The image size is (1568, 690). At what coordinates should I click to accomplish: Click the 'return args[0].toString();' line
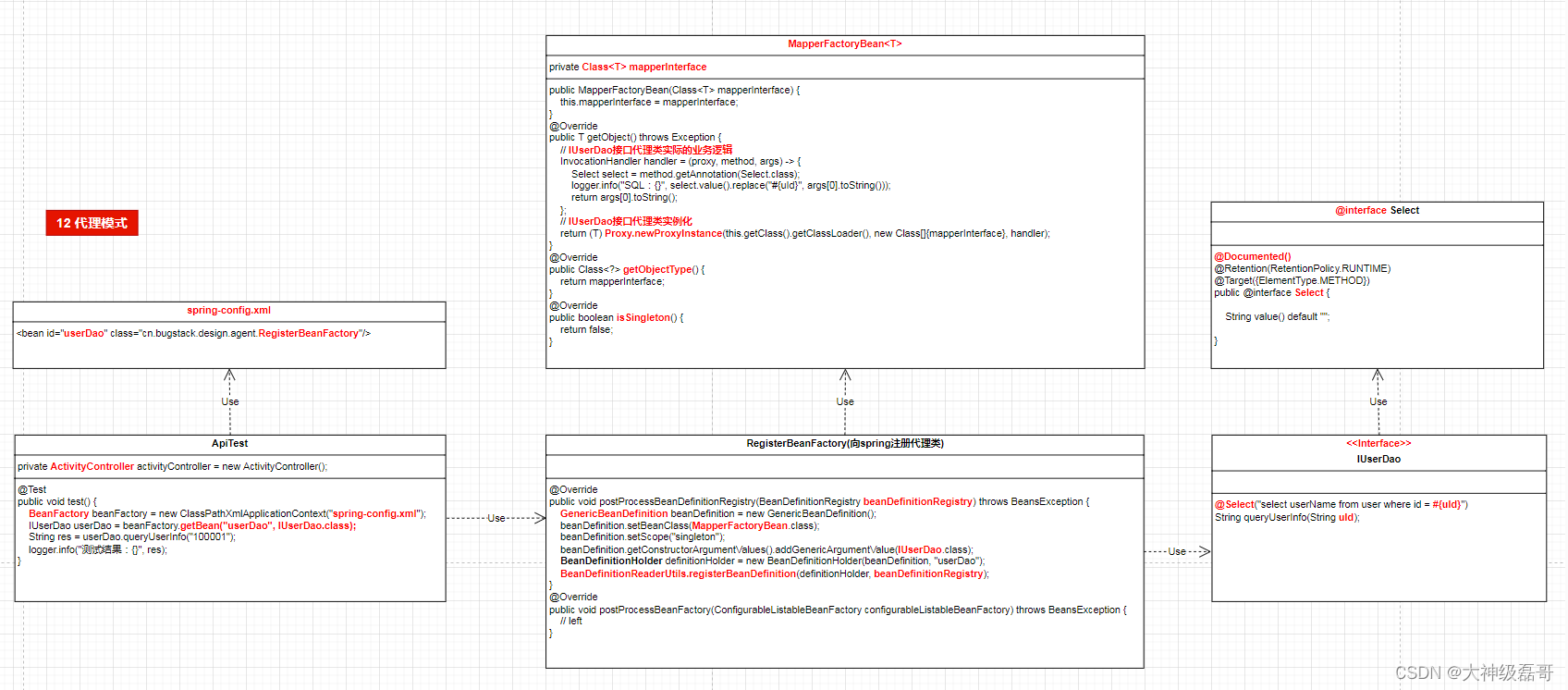(624, 198)
